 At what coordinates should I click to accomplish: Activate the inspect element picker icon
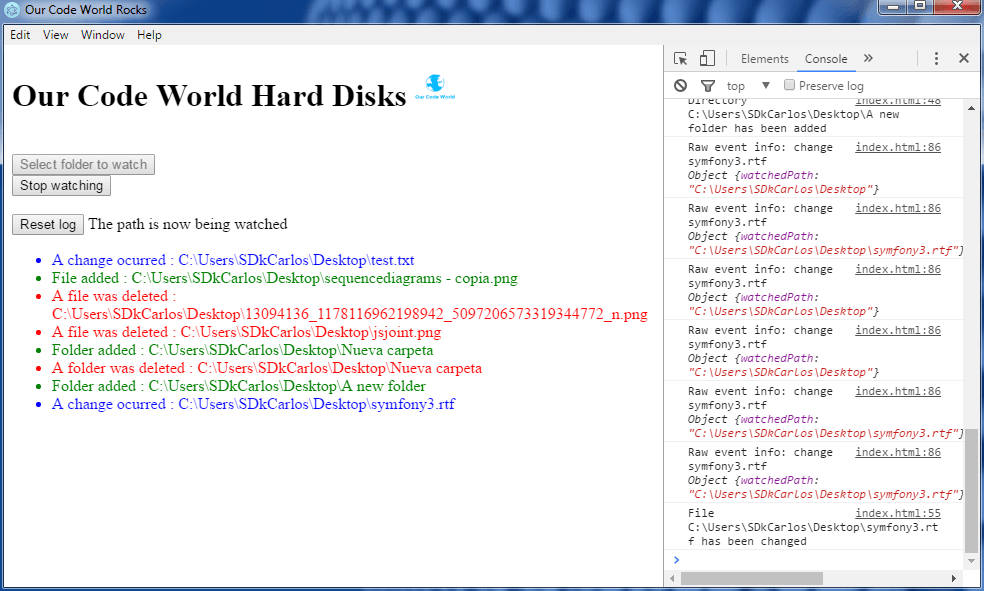coord(681,59)
